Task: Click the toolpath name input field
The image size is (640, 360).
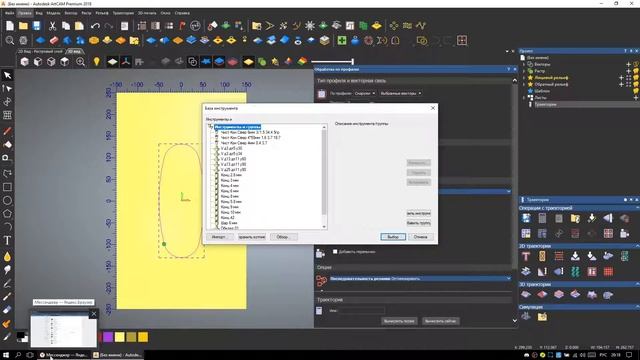Action: pyautogui.click(x=361, y=311)
